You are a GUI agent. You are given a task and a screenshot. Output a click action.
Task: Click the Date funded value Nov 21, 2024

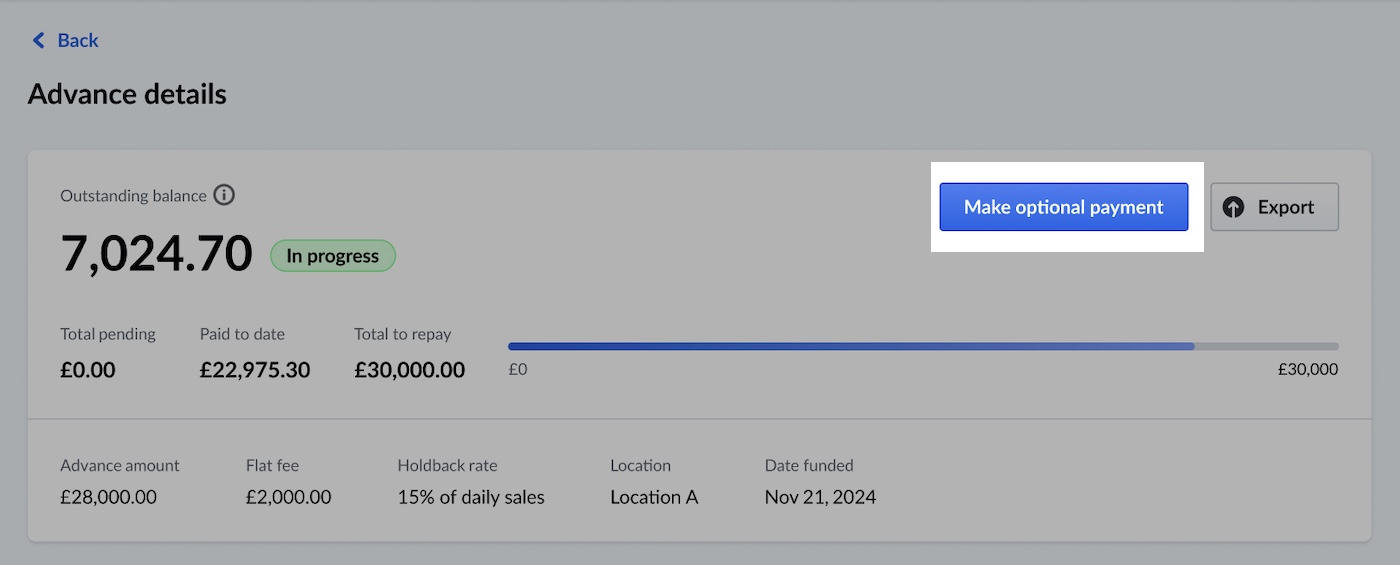tap(820, 497)
